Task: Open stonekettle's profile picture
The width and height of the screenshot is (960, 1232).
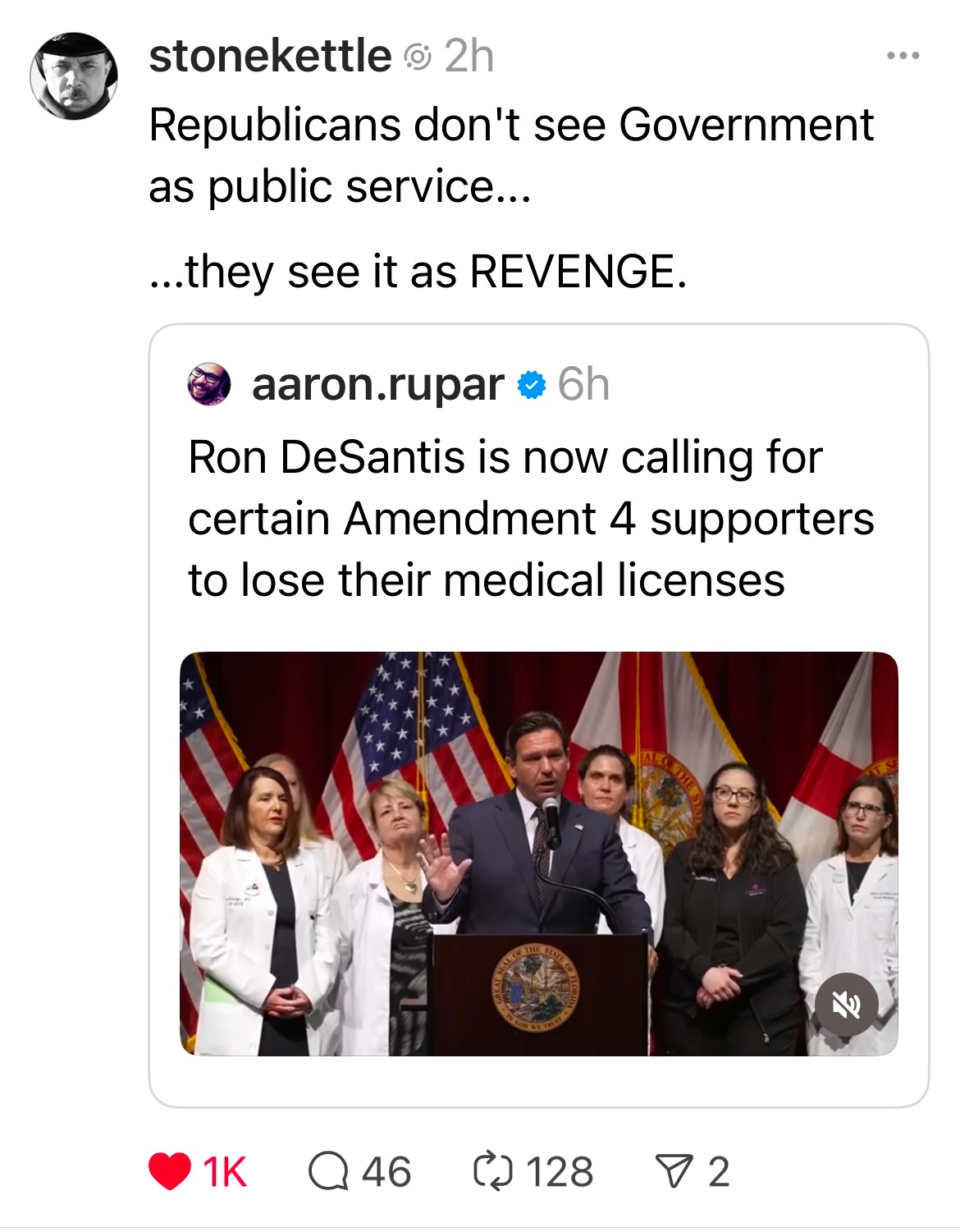Action: [74, 76]
